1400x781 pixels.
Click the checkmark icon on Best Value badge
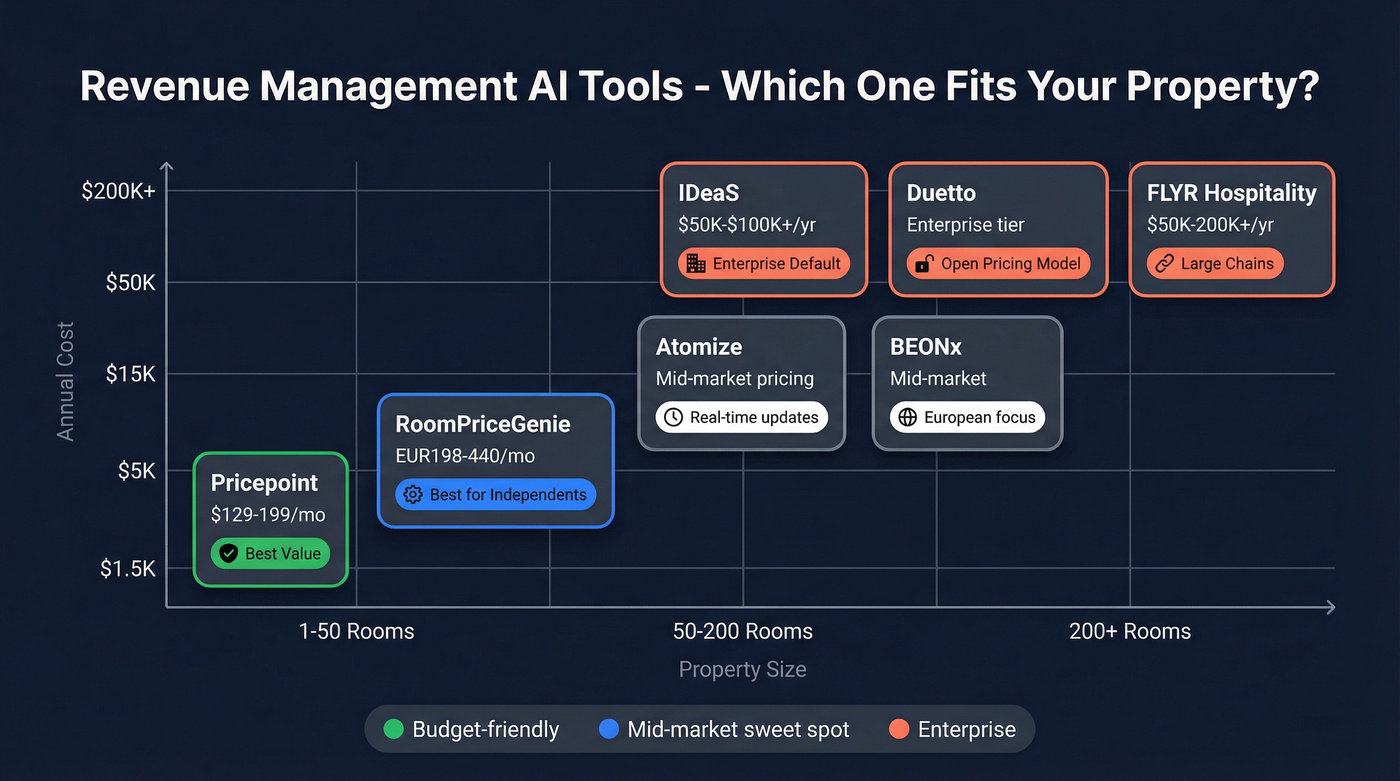(227, 553)
